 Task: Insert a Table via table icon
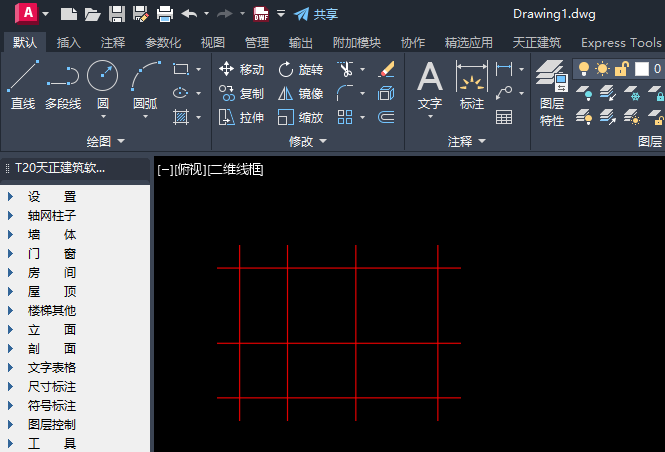point(504,117)
